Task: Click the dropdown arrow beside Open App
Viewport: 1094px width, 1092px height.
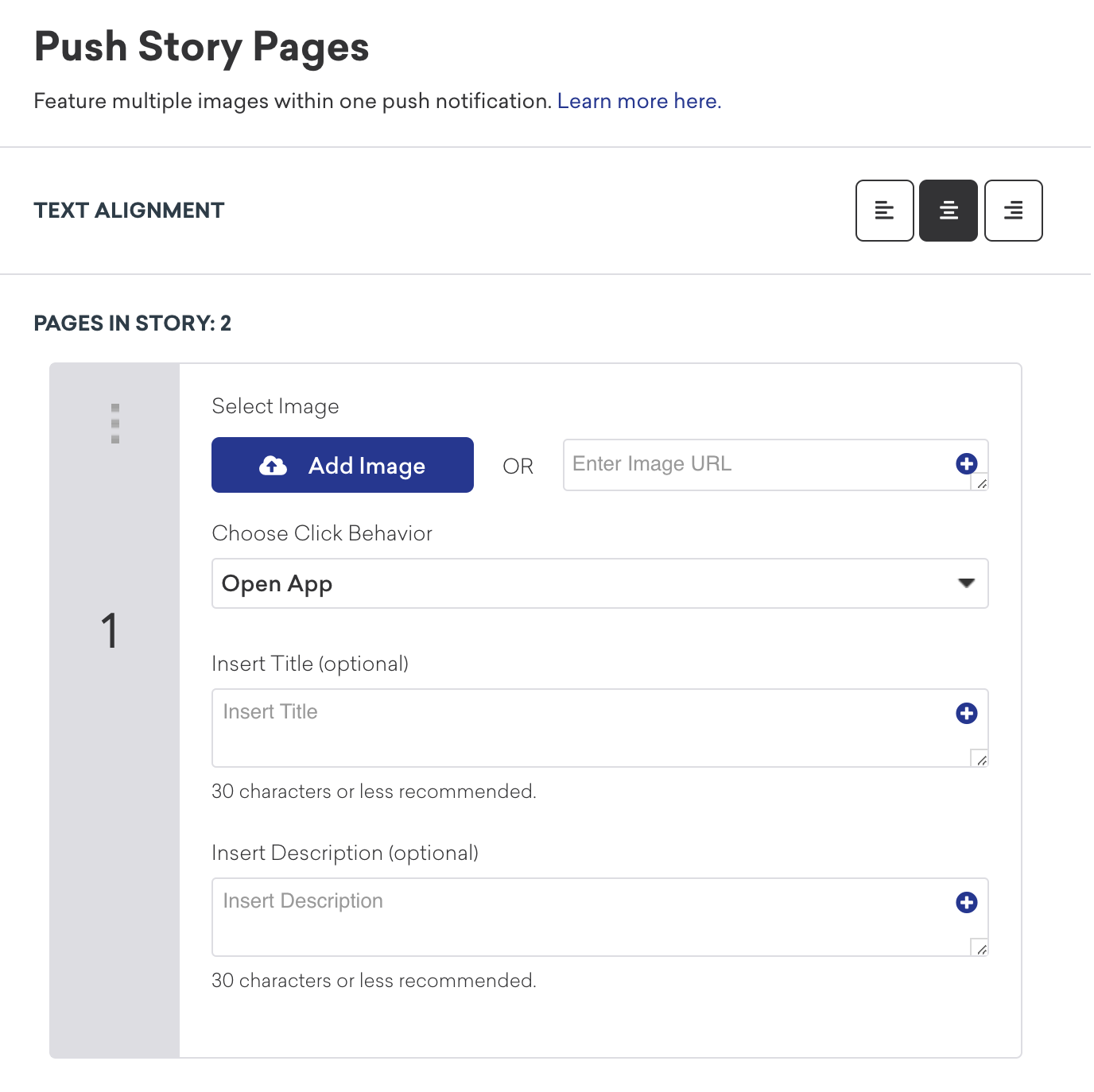Action: click(966, 583)
